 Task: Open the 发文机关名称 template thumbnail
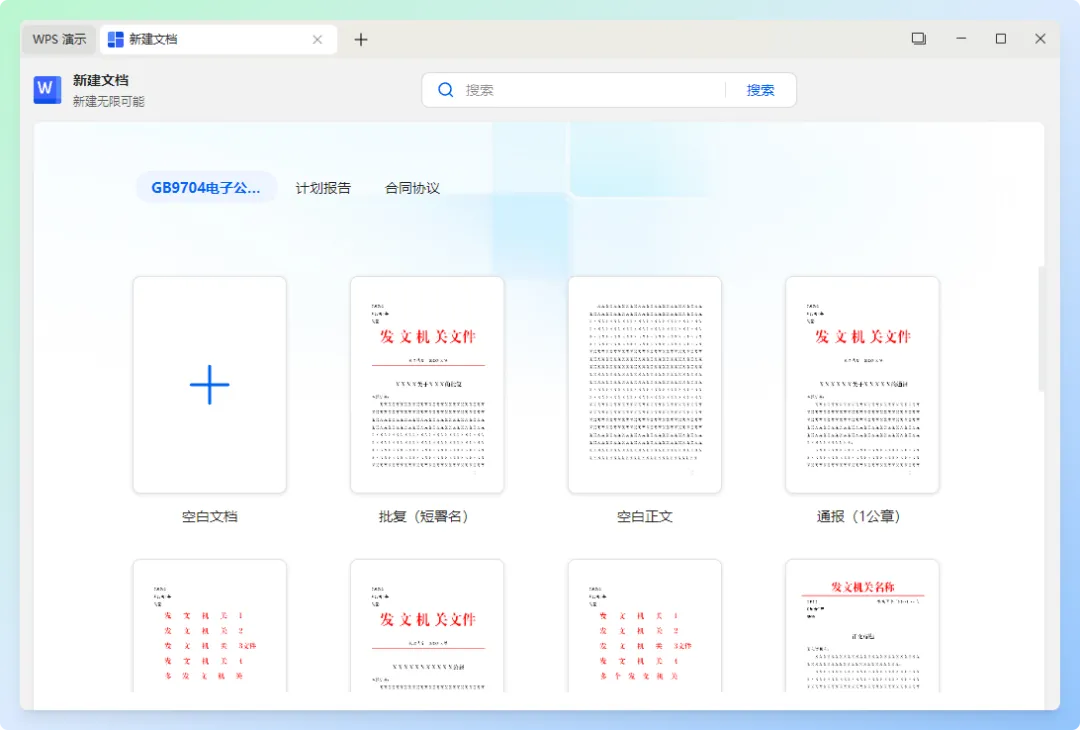point(862,625)
